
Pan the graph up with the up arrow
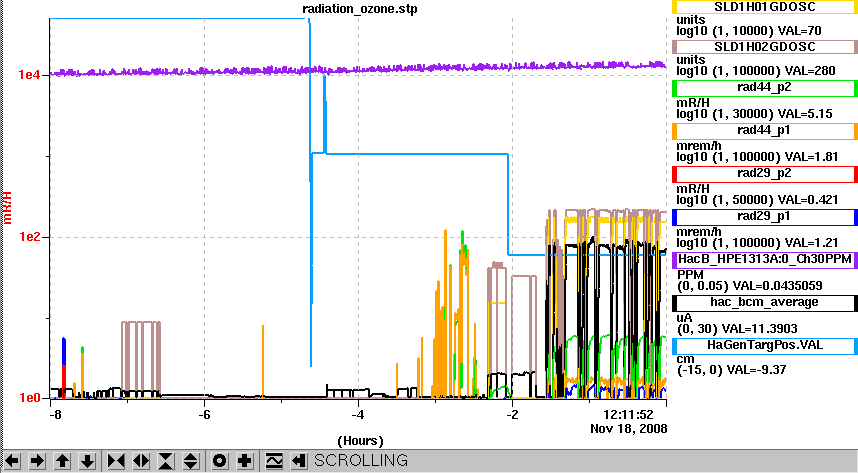click(x=62, y=461)
